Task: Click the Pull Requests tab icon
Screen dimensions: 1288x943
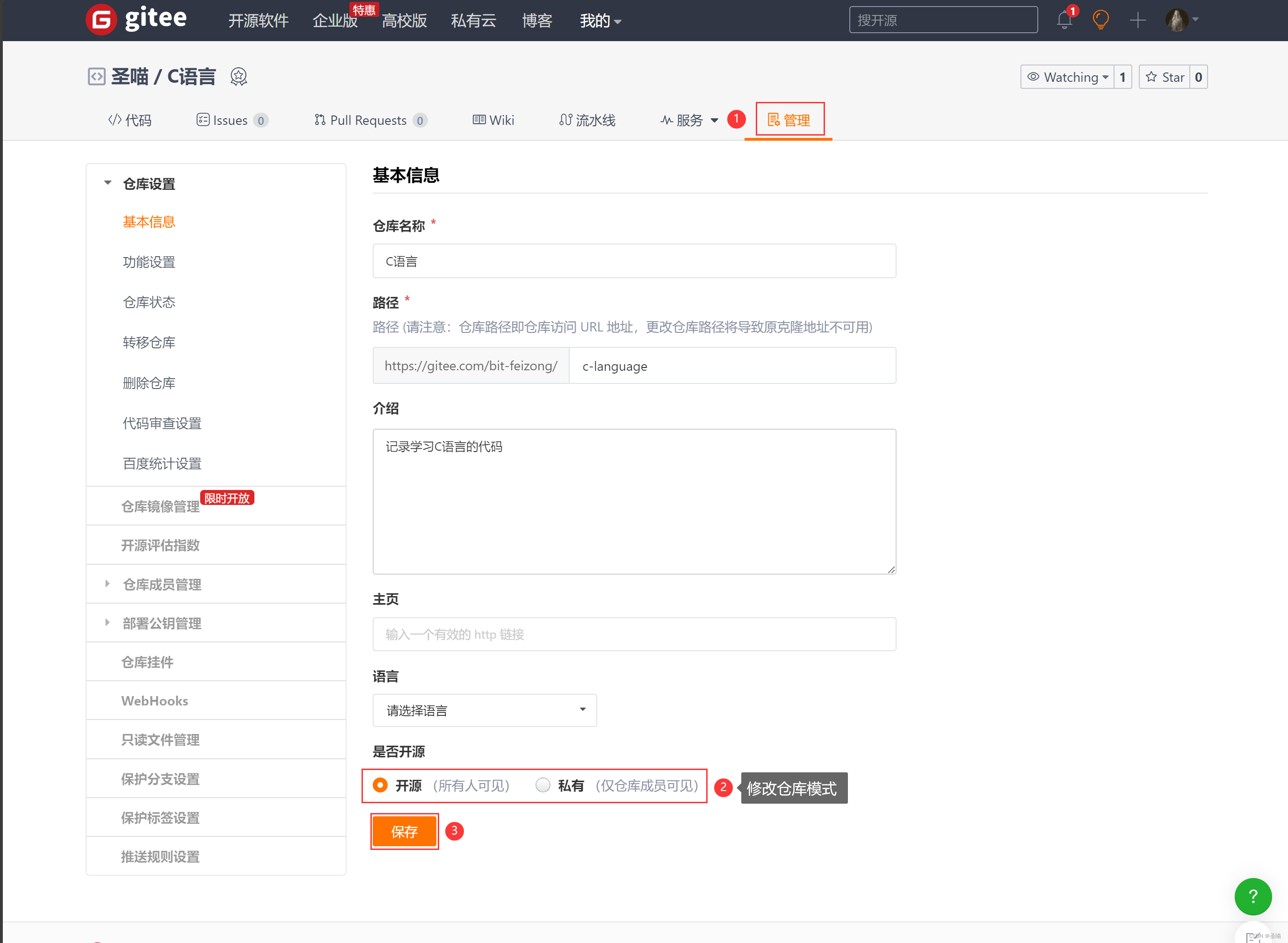Action: pos(317,119)
